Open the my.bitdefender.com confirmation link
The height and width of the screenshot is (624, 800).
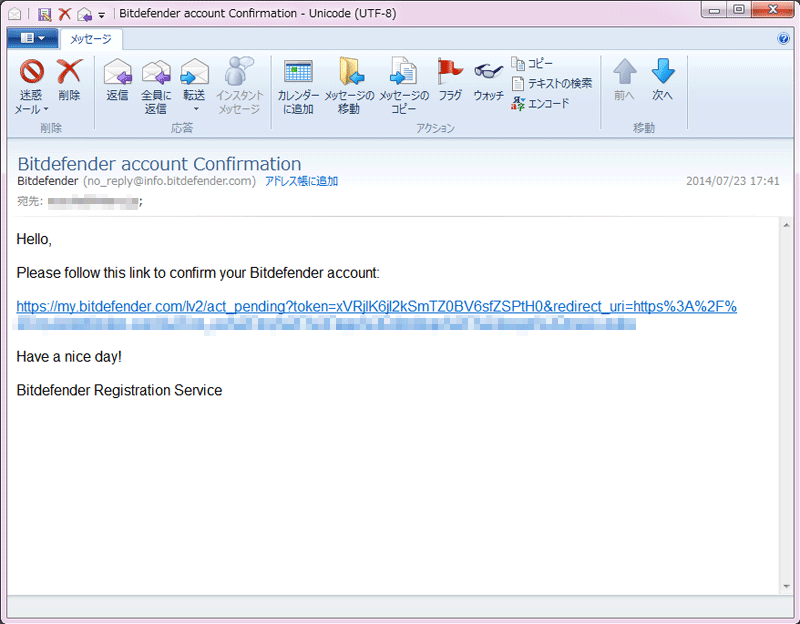(377, 306)
